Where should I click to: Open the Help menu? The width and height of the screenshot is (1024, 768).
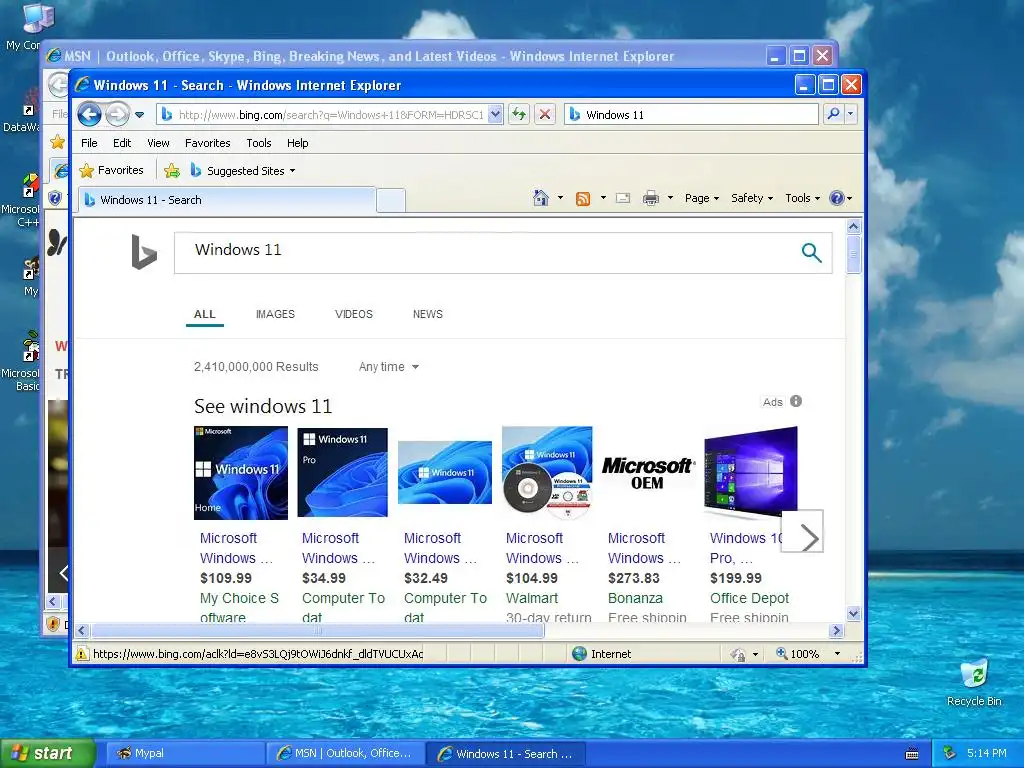[297, 143]
